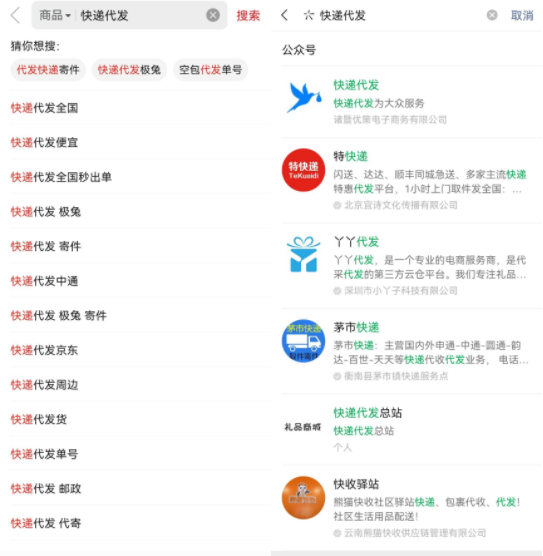This screenshot has width=543, height=556.
Task: Open the 礼品商城 avatar of 快递代发总站
Action: [303, 427]
